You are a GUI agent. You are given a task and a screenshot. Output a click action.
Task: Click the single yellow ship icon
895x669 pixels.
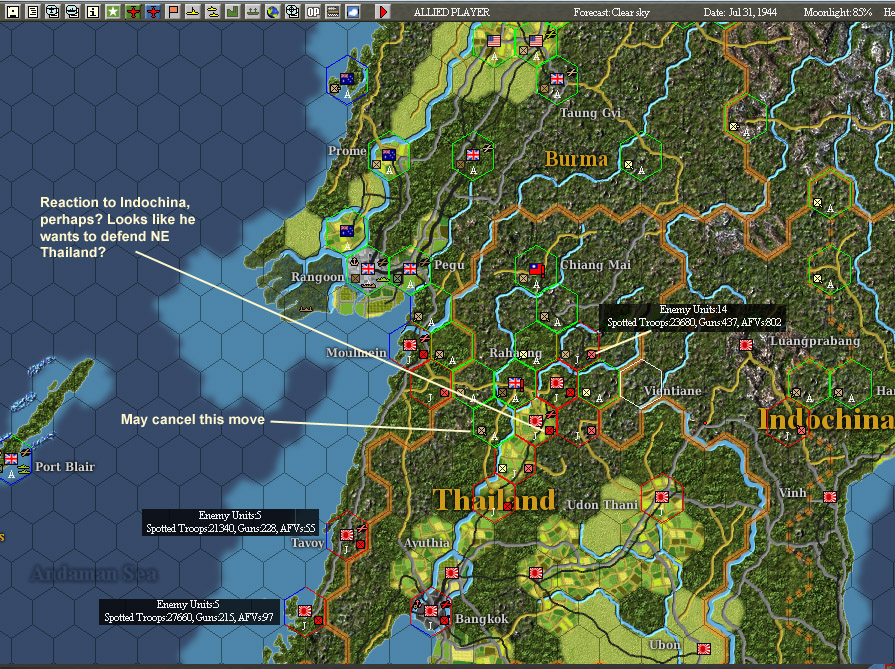(193, 11)
